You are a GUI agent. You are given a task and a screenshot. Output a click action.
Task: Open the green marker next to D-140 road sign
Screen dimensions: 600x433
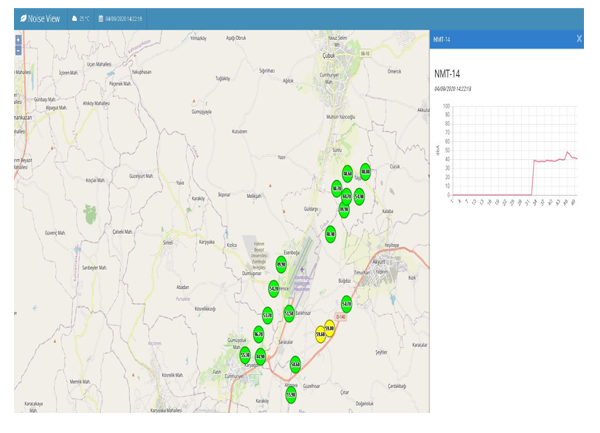(x=346, y=304)
